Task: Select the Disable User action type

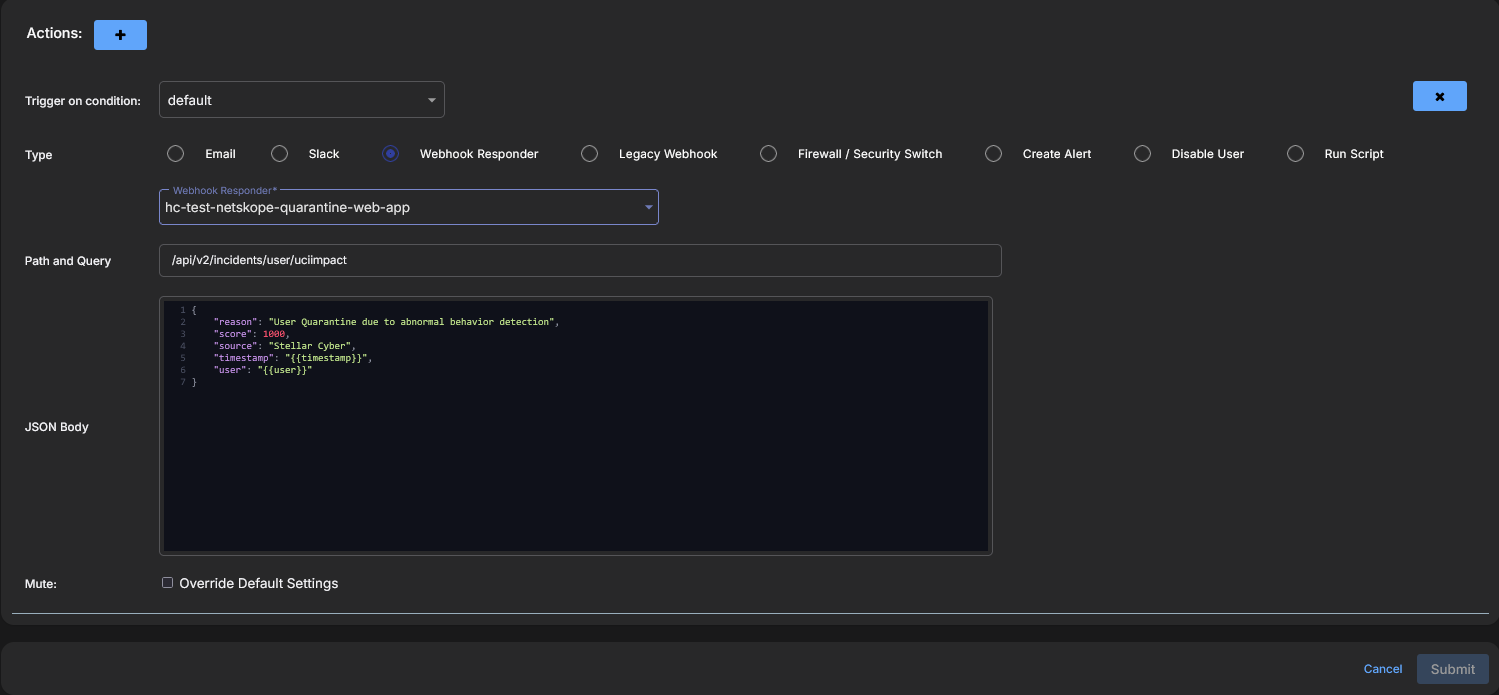Action: (1142, 154)
